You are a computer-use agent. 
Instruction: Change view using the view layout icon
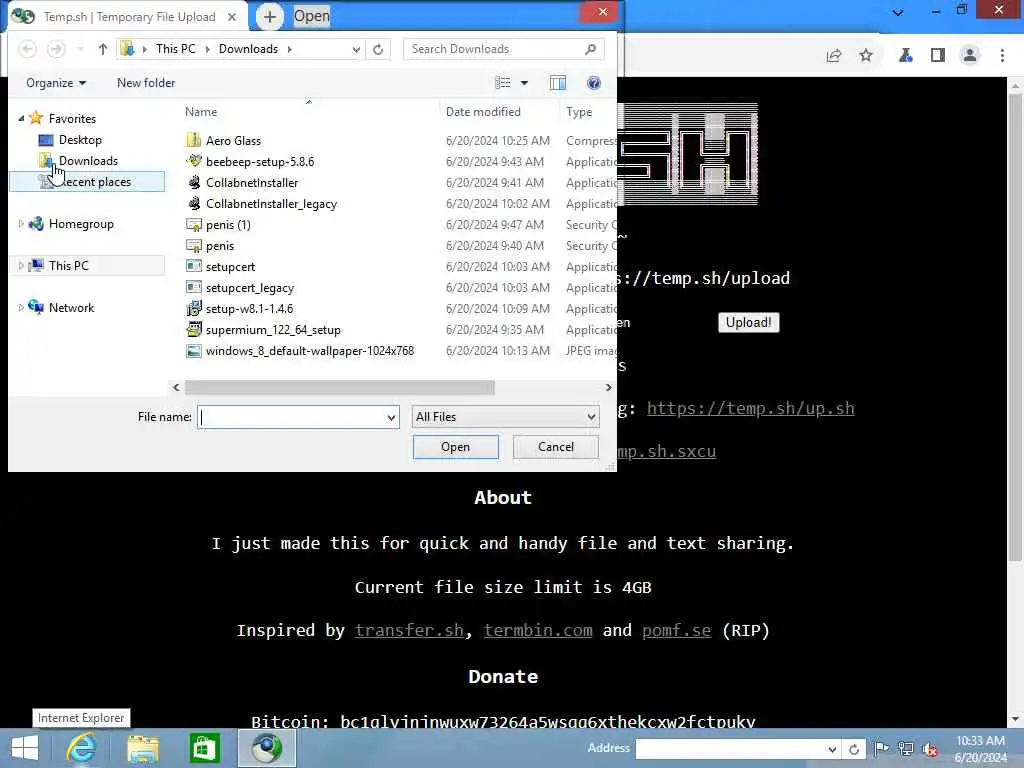(x=503, y=83)
